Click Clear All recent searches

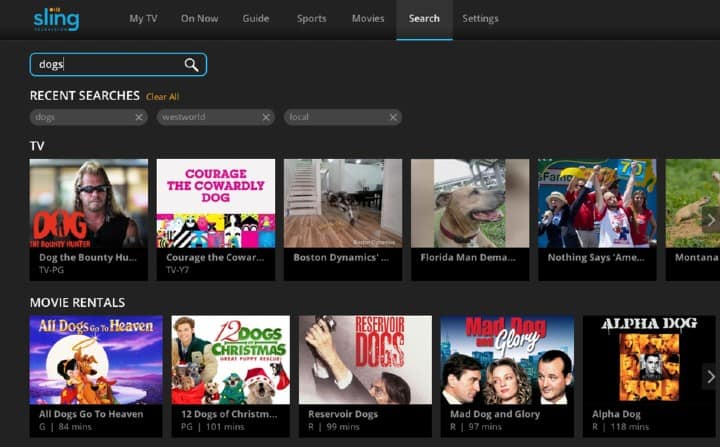pyautogui.click(x=163, y=97)
